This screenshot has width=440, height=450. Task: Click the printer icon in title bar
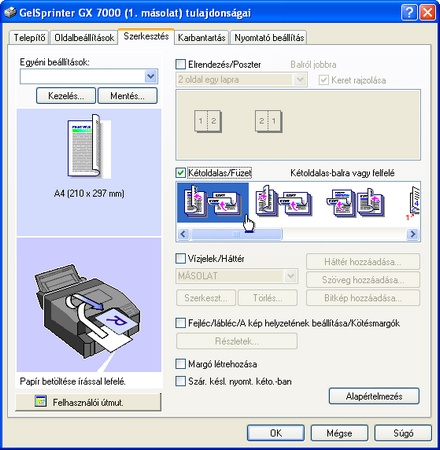click(10, 13)
